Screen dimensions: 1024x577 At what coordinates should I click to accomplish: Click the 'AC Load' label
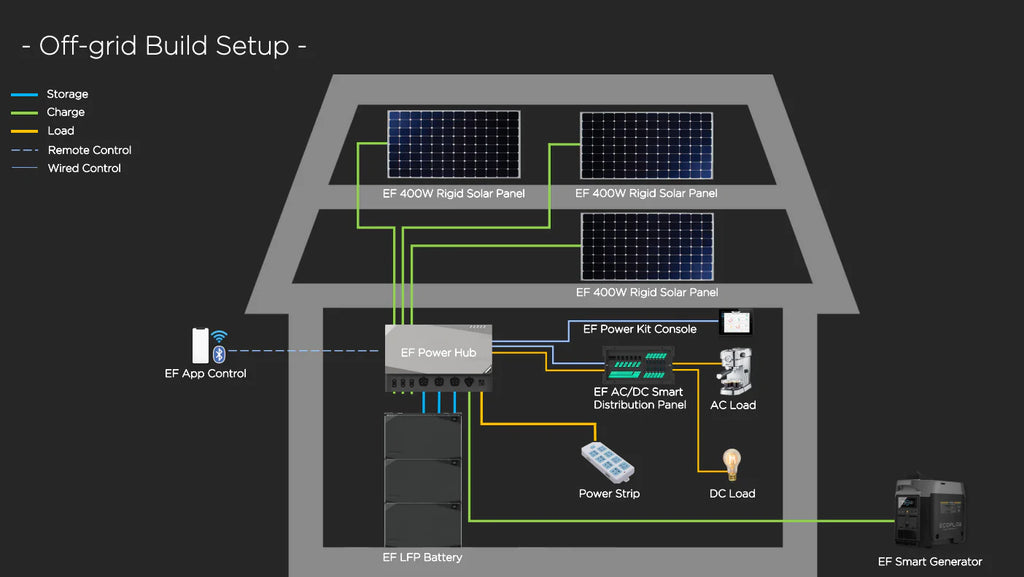pyautogui.click(x=733, y=405)
